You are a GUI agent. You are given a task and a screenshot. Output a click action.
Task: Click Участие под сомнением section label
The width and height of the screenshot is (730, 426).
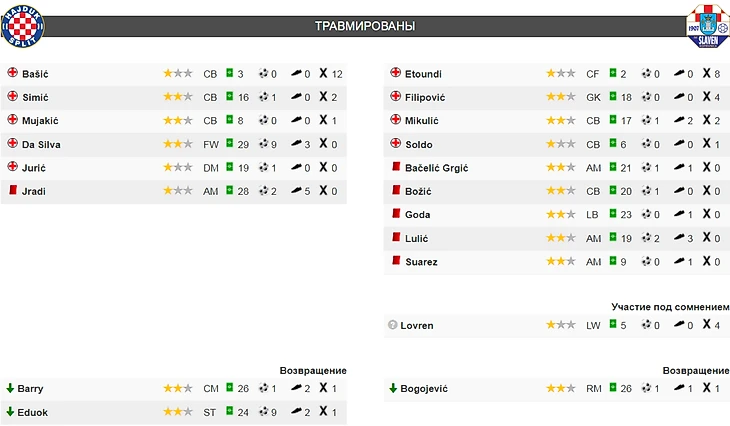click(x=670, y=306)
